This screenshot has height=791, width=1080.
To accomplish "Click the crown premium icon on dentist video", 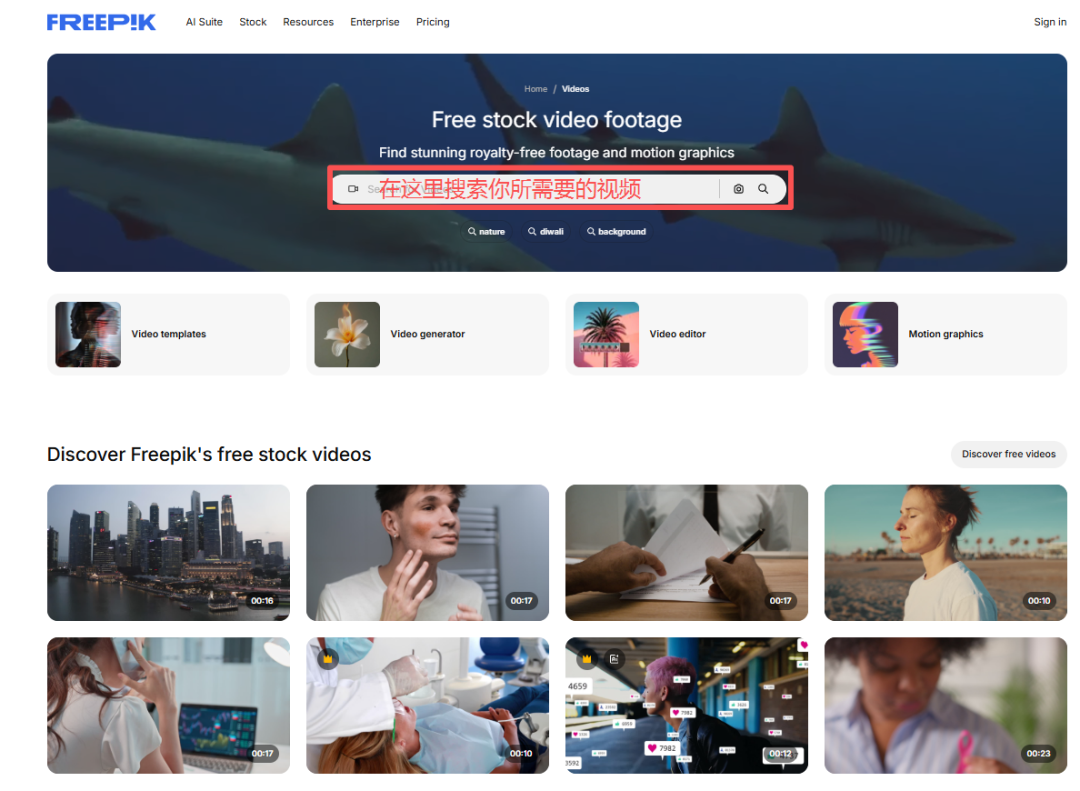I will [327, 658].
